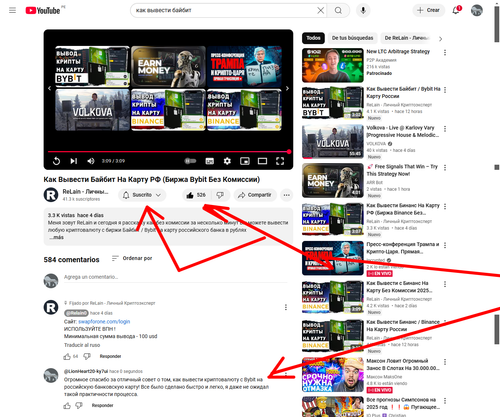Mute the player volume
Viewport: 500px width, 417px height.
pos(91,161)
